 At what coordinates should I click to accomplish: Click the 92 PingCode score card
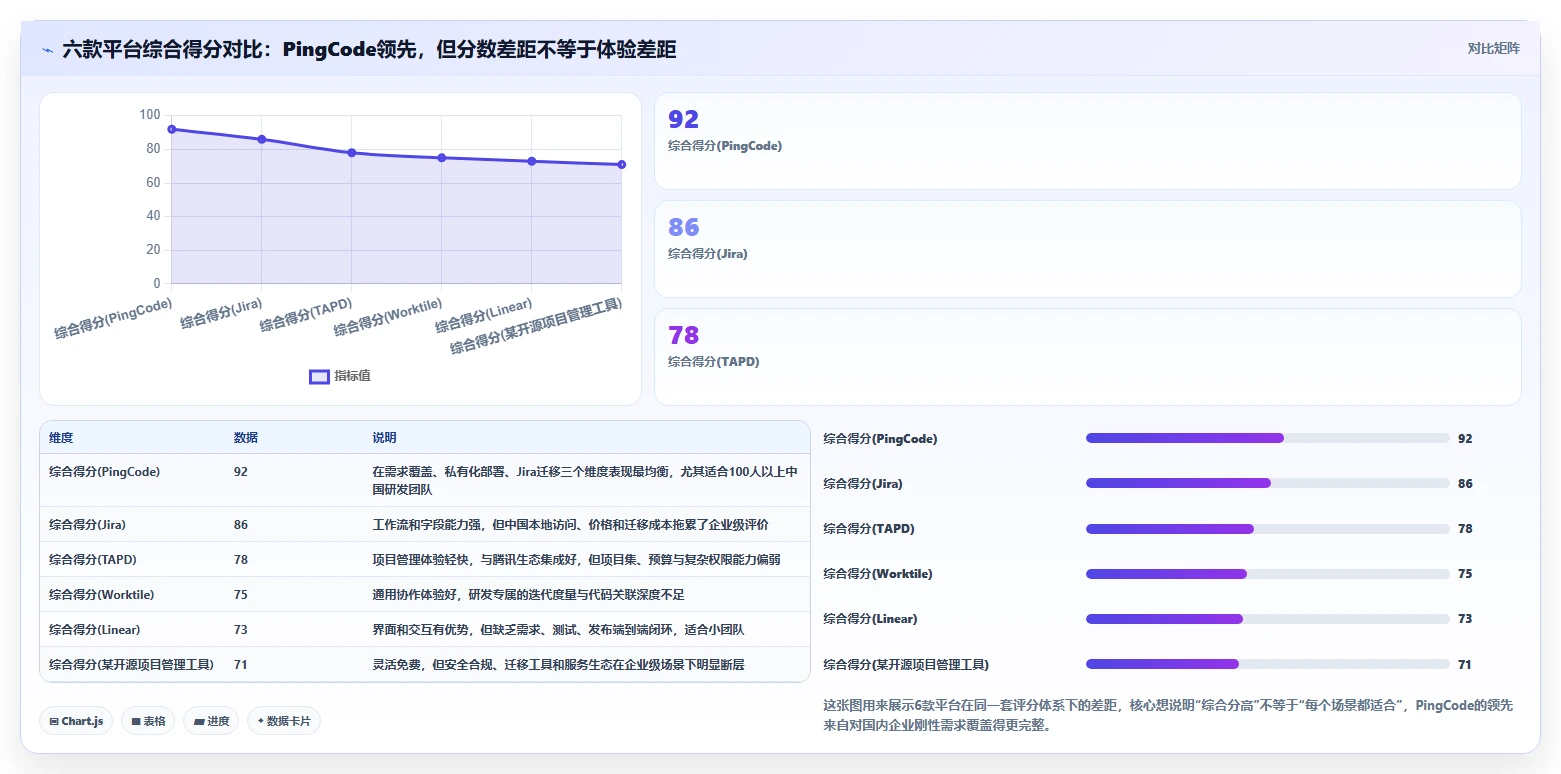pyautogui.click(x=1088, y=141)
